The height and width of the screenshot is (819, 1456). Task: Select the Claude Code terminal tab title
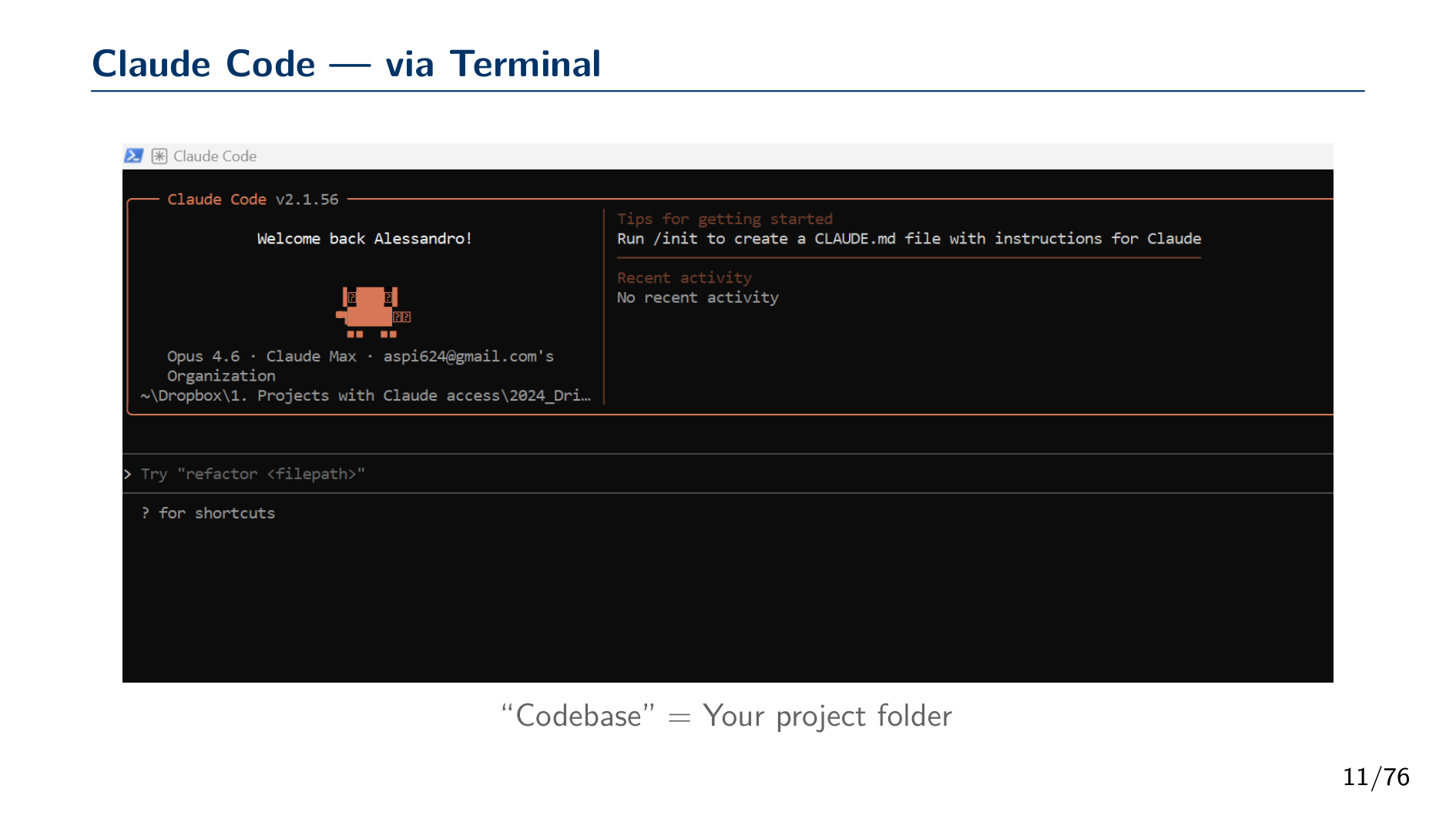point(215,156)
